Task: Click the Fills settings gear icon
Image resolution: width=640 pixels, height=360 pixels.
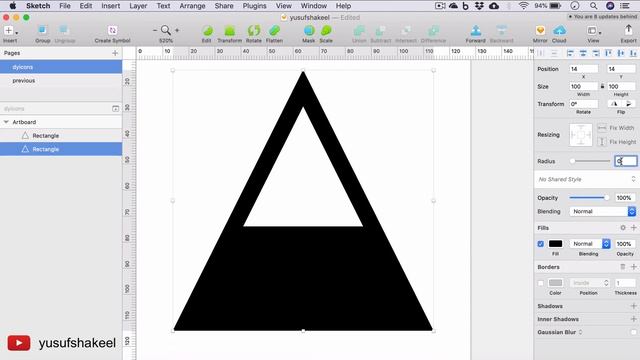Action: (623, 228)
